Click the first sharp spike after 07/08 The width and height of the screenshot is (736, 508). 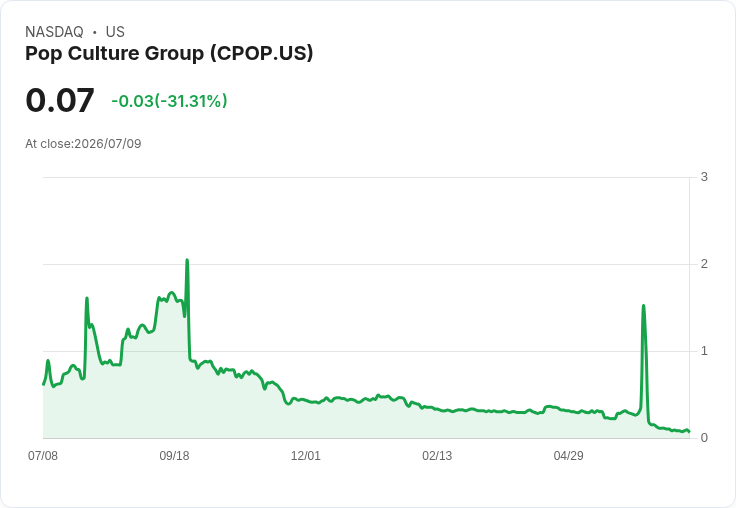pyautogui.click(x=87, y=298)
